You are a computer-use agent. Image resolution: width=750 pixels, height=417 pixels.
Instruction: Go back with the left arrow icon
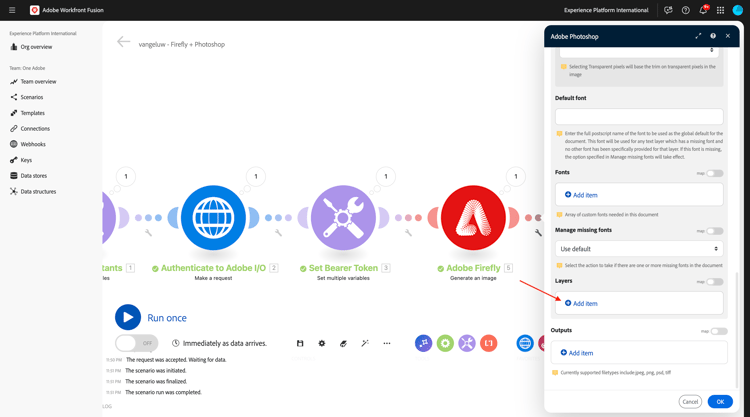pos(123,42)
